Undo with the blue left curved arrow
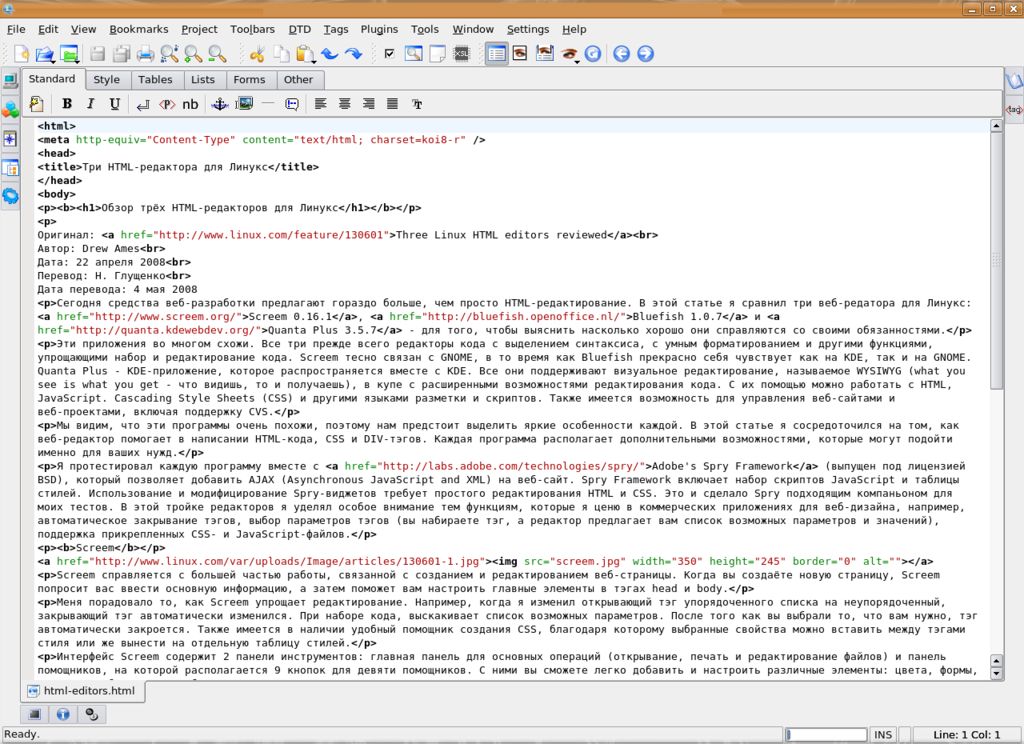 [x=329, y=54]
